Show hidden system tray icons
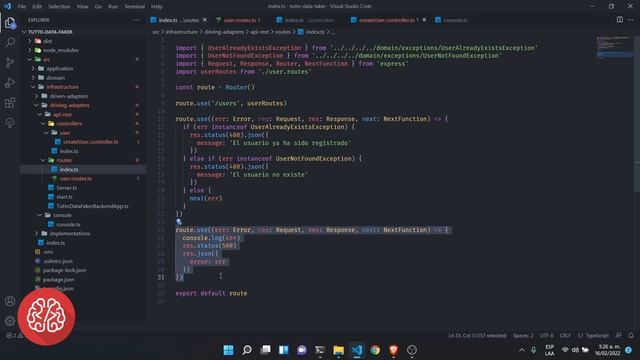The height and width of the screenshot is (360, 640). (522, 350)
